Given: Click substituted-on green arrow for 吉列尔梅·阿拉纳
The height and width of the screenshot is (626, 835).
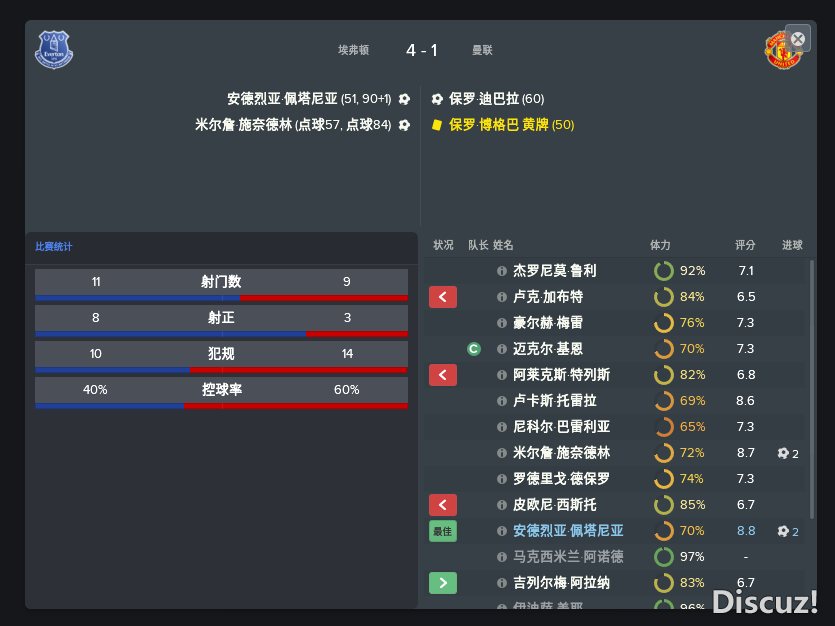Looking at the screenshot, I should (443, 583).
